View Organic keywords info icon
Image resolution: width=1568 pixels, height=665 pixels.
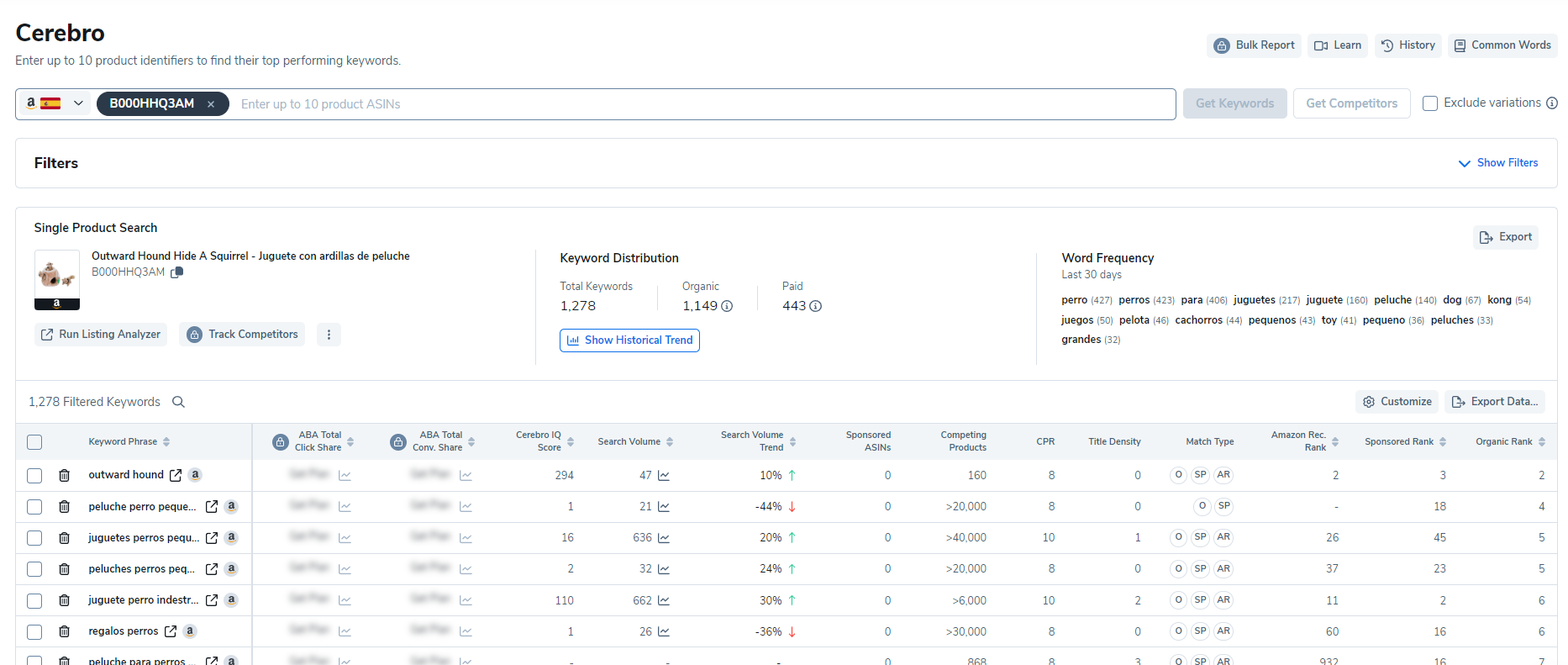pyautogui.click(x=727, y=306)
